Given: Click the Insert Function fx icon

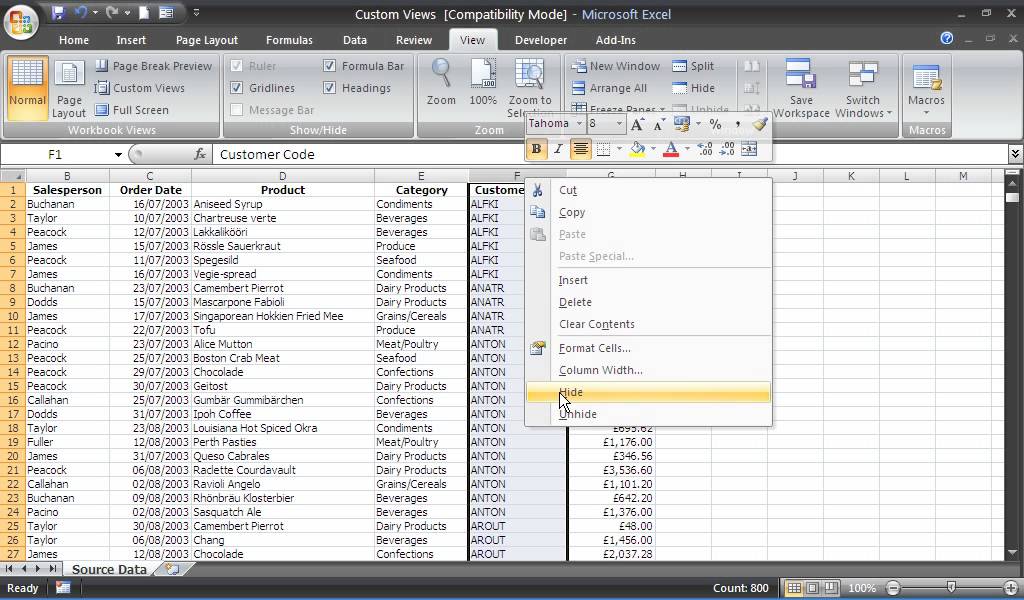Looking at the screenshot, I should pyautogui.click(x=200, y=154).
